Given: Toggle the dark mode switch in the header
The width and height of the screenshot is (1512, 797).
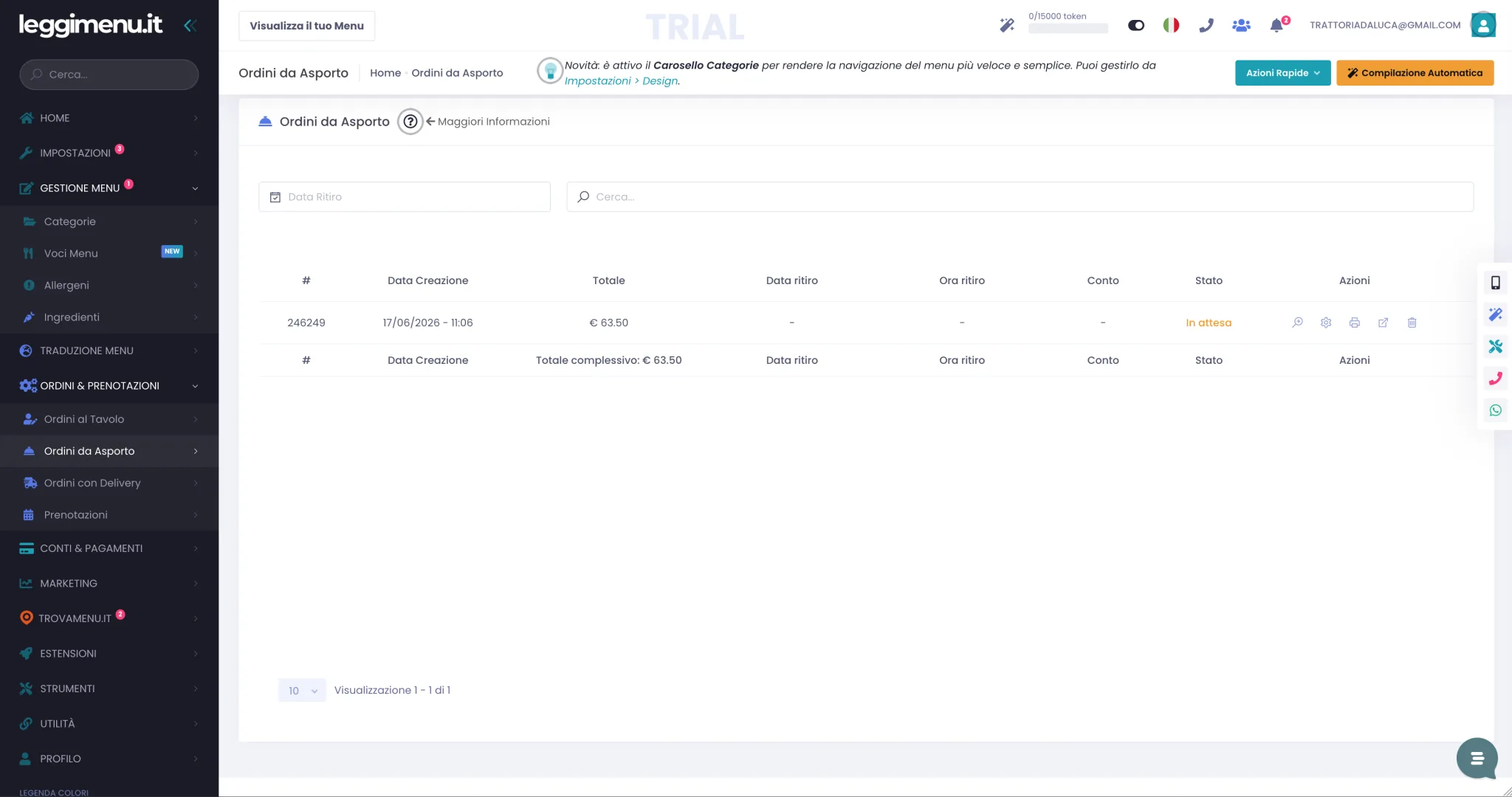Looking at the screenshot, I should [1136, 25].
